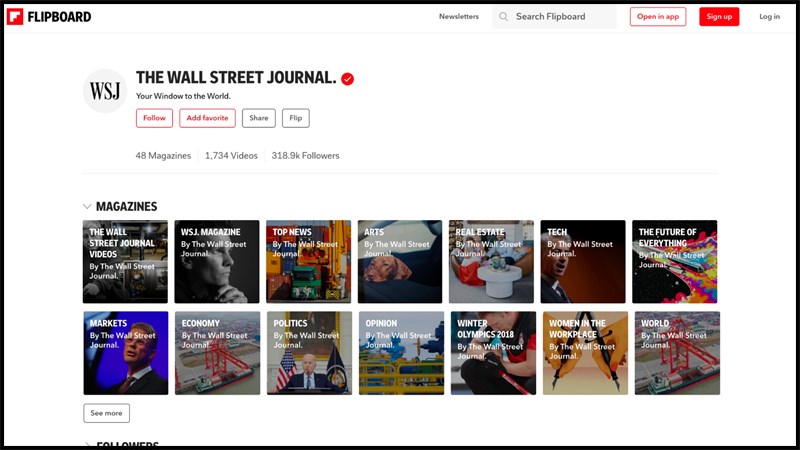The image size is (800, 450).
Task: Open the Markets magazine tile
Action: pos(126,353)
